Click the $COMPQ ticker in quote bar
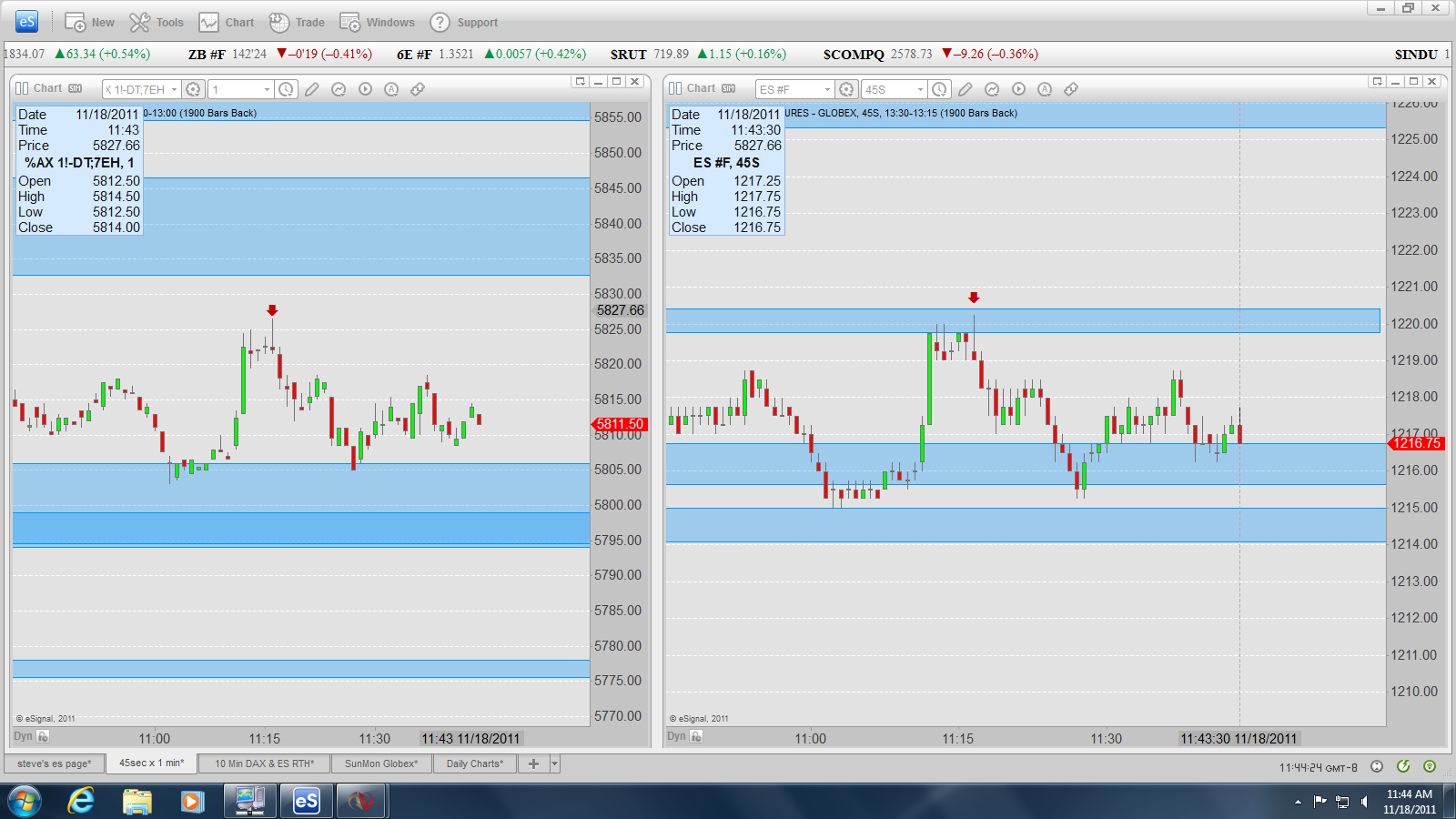 pos(854,55)
